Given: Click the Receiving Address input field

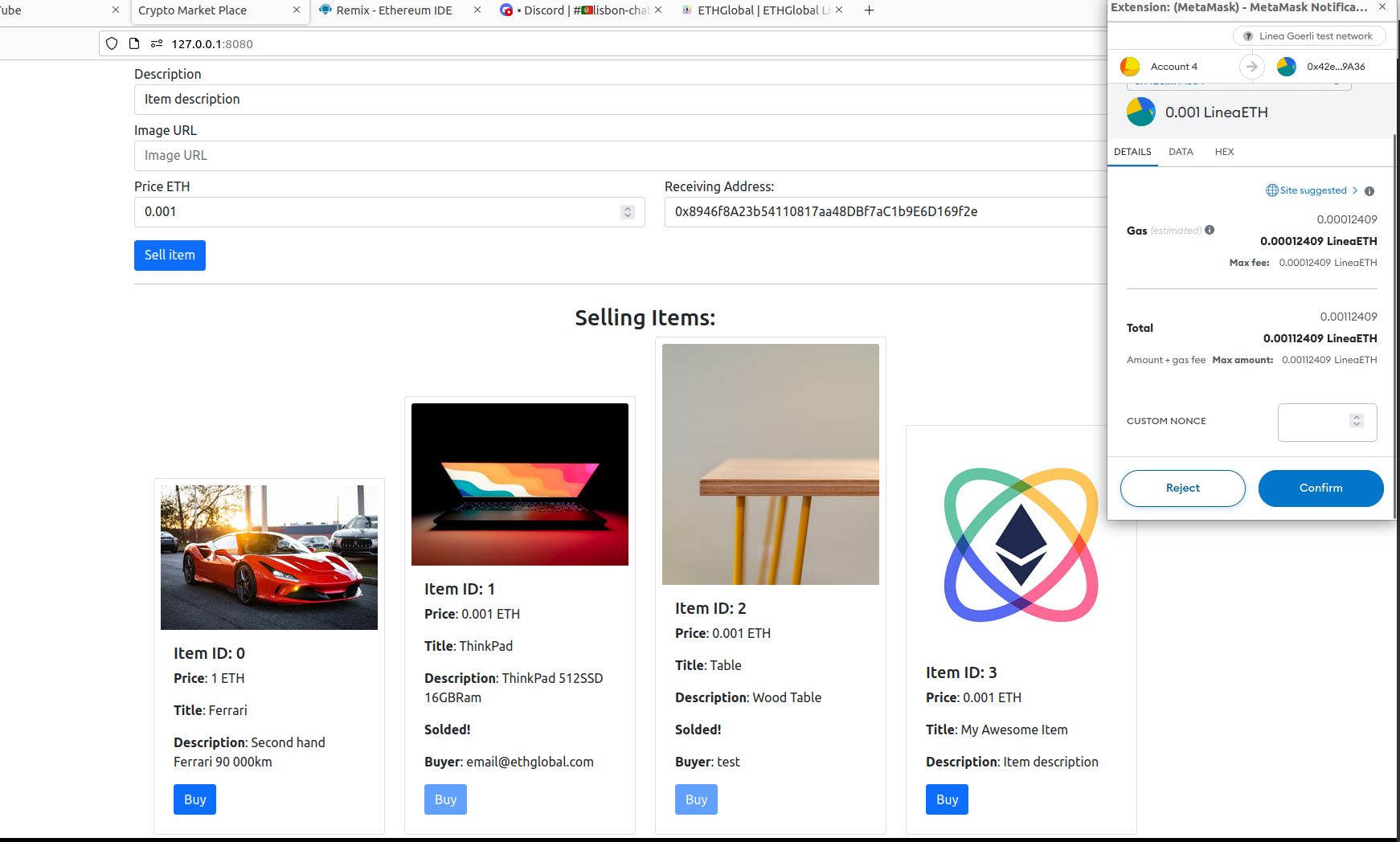Looking at the screenshot, I should 886,212.
